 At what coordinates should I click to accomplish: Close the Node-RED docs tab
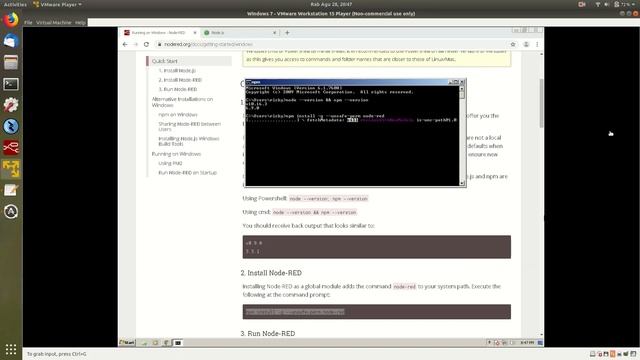(x=195, y=33)
